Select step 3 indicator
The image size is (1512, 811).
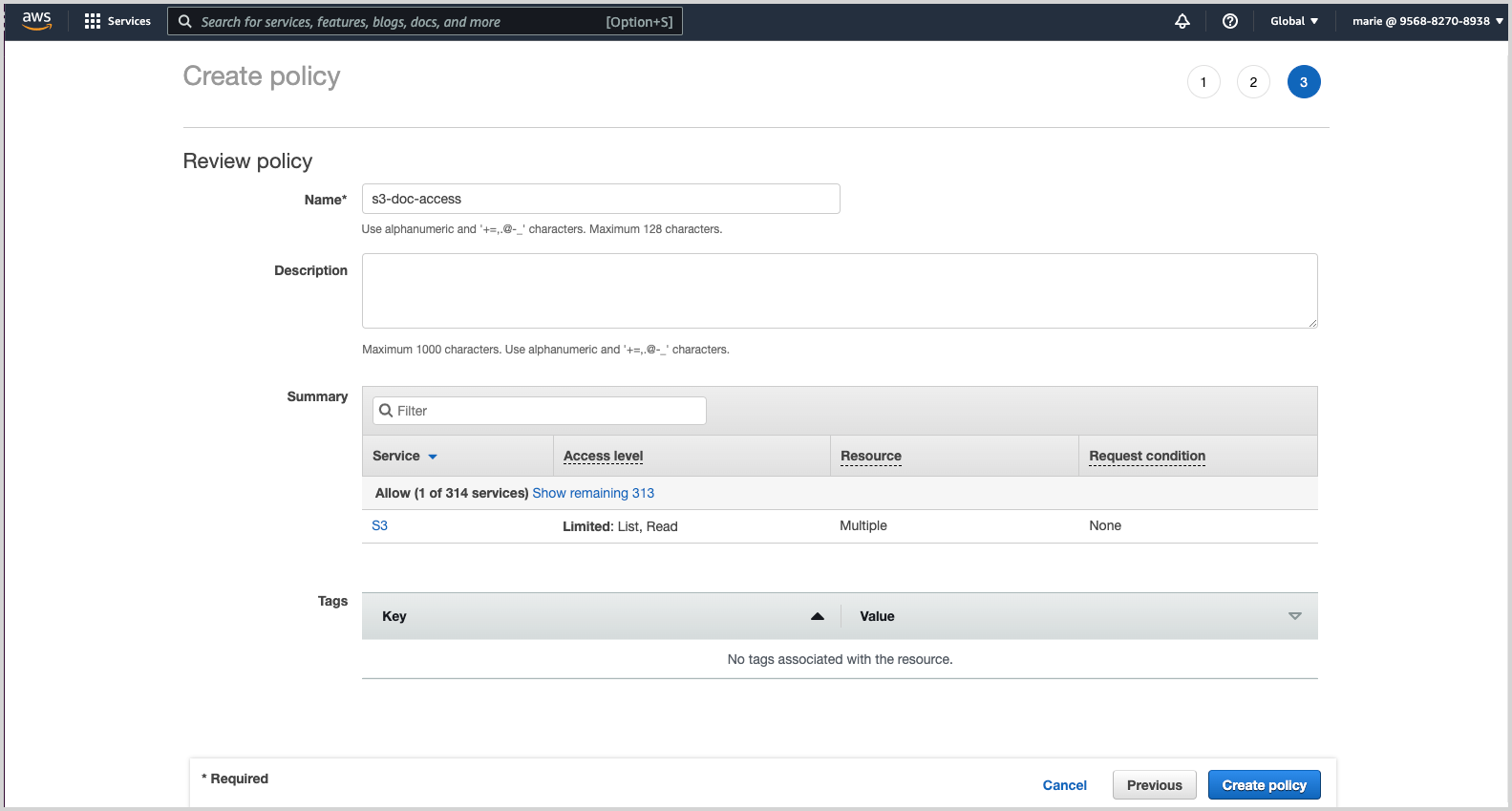pos(1303,82)
